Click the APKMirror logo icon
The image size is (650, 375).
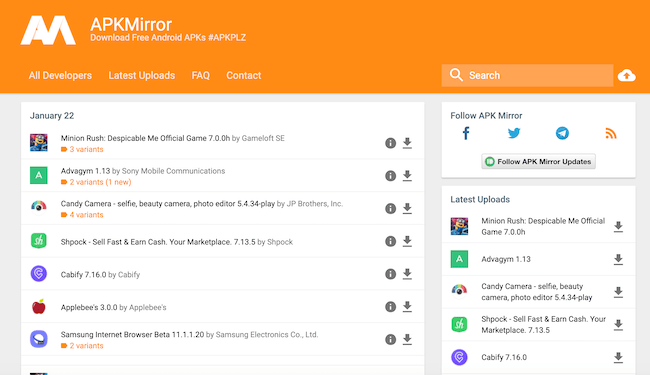click(48, 30)
